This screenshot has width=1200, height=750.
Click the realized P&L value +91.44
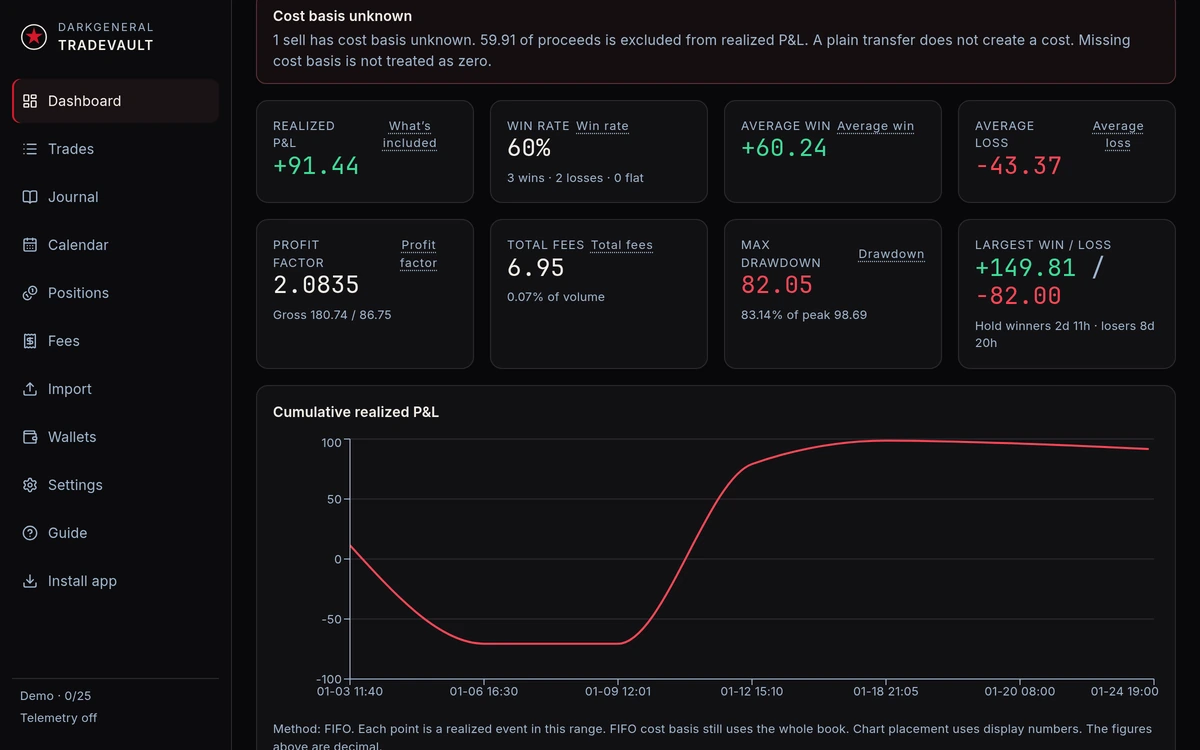[x=316, y=166]
